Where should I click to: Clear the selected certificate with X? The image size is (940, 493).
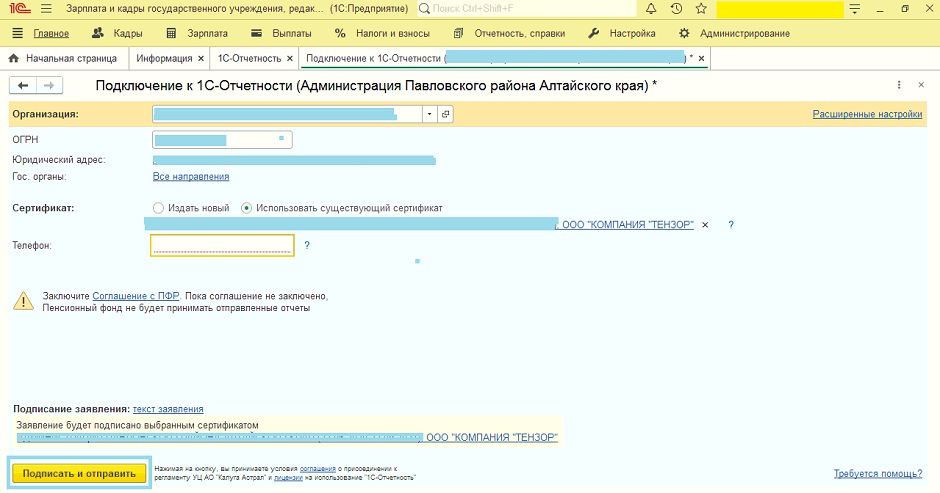705,225
